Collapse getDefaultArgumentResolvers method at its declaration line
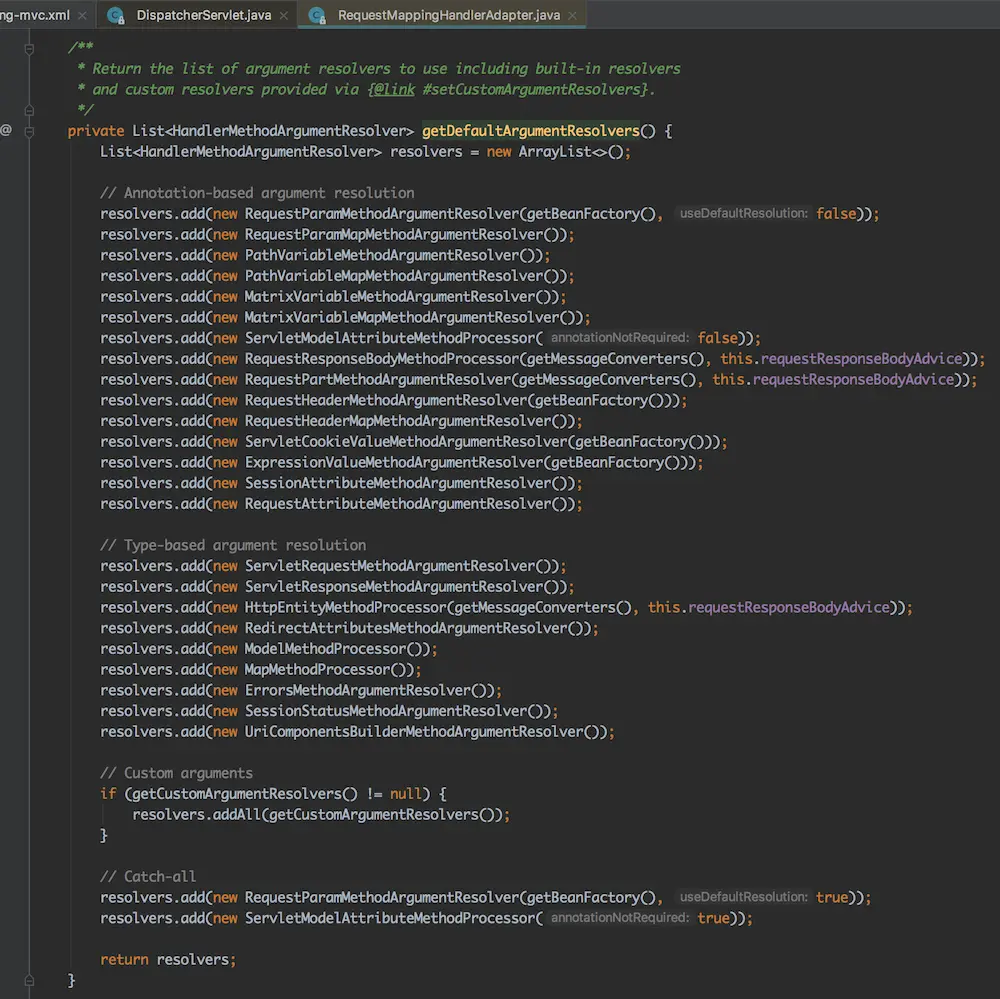This screenshot has width=1000, height=999. pyautogui.click(x=29, y=131)
